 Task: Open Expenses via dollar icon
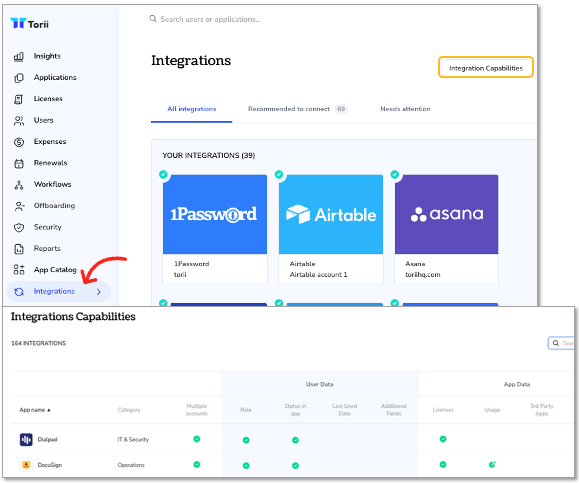pos(19,142)
